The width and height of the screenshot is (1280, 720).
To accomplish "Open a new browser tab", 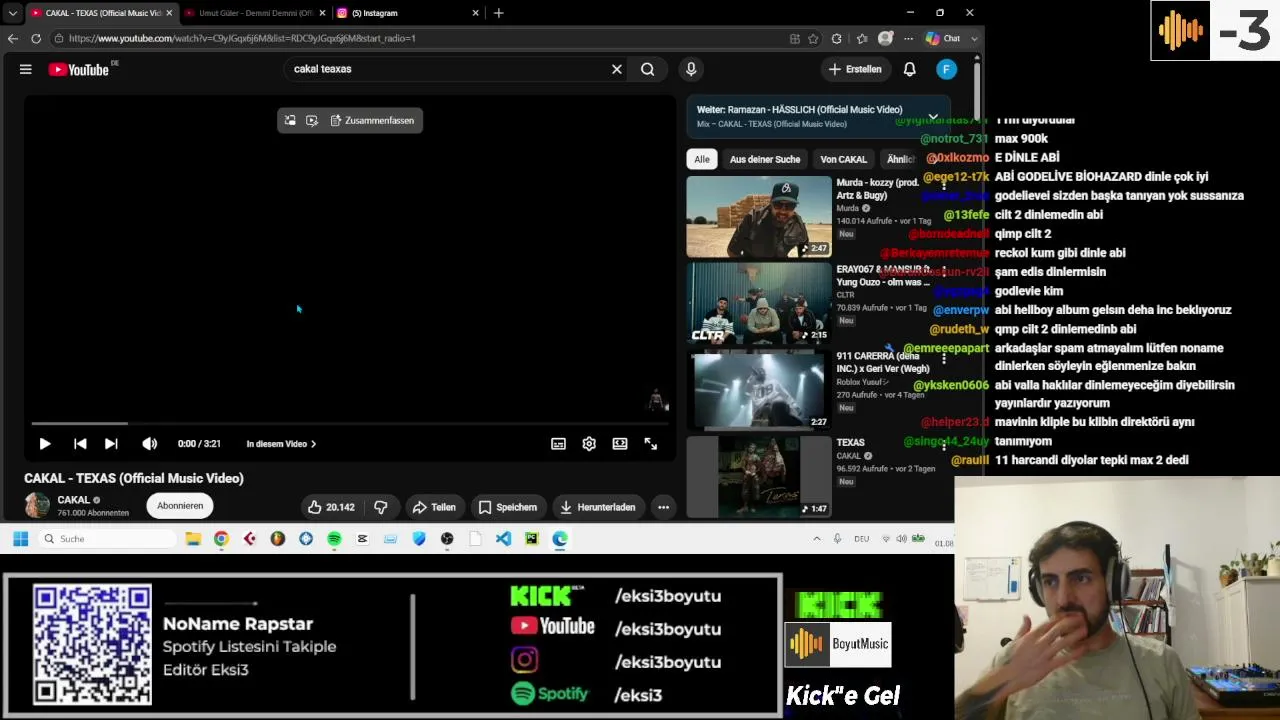I will 498,13.
